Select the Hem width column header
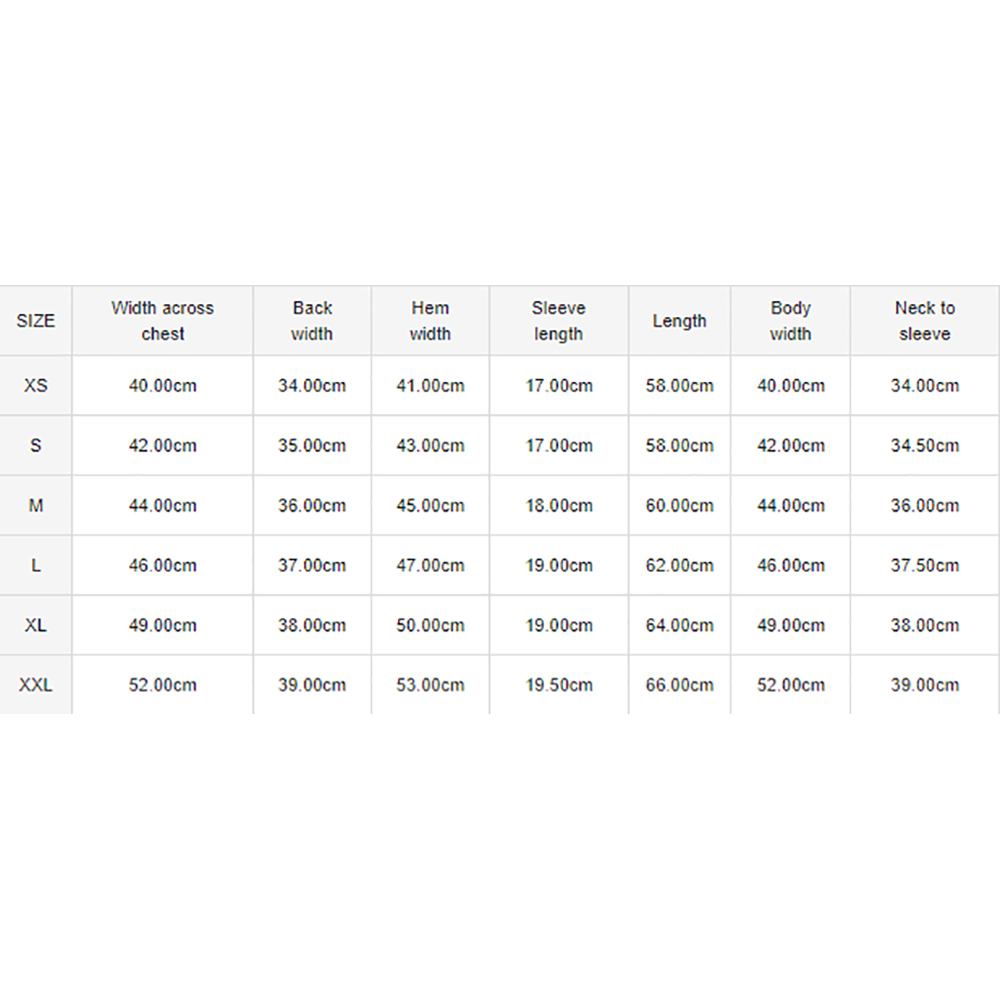1000x1000 pixels. click(x=430, y=321)
